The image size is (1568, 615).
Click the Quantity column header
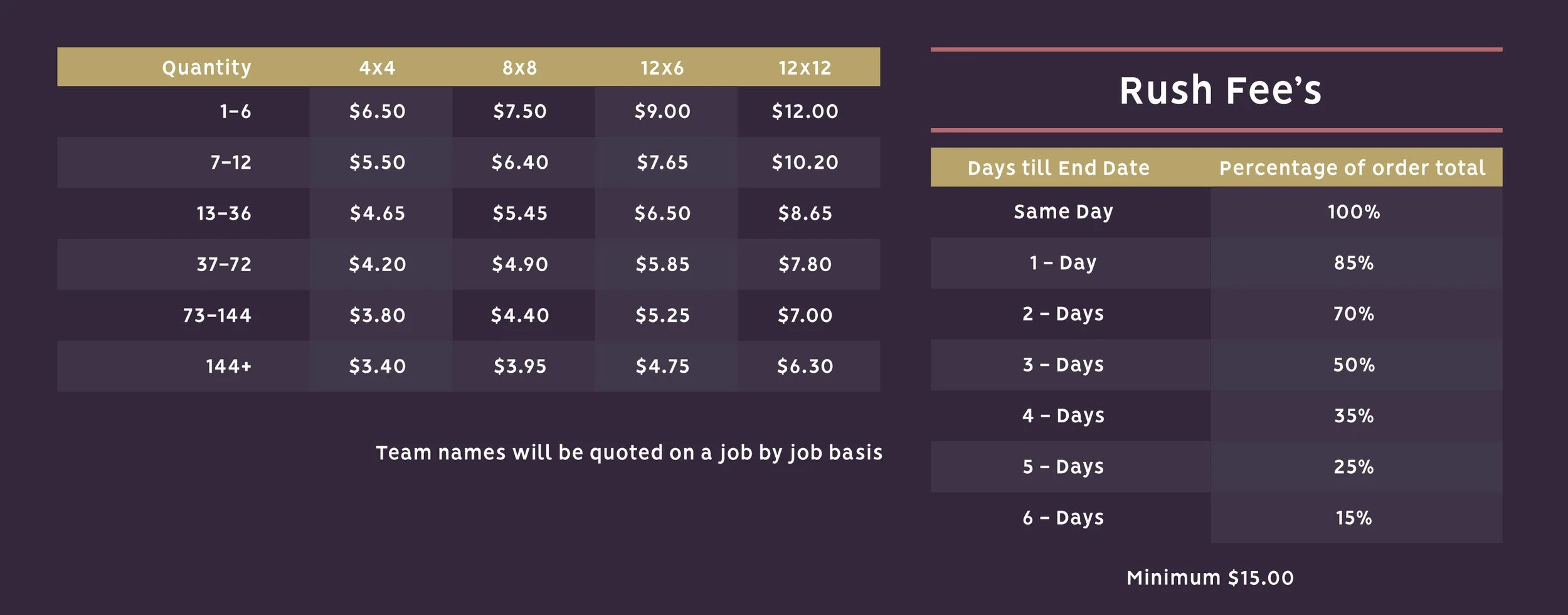(206, 68)
